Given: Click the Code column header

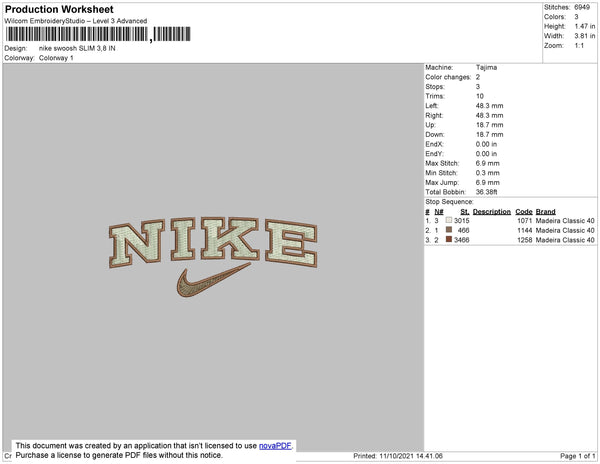Looking at the screenshot, I should pyautogui.click(x=524, y=212).
